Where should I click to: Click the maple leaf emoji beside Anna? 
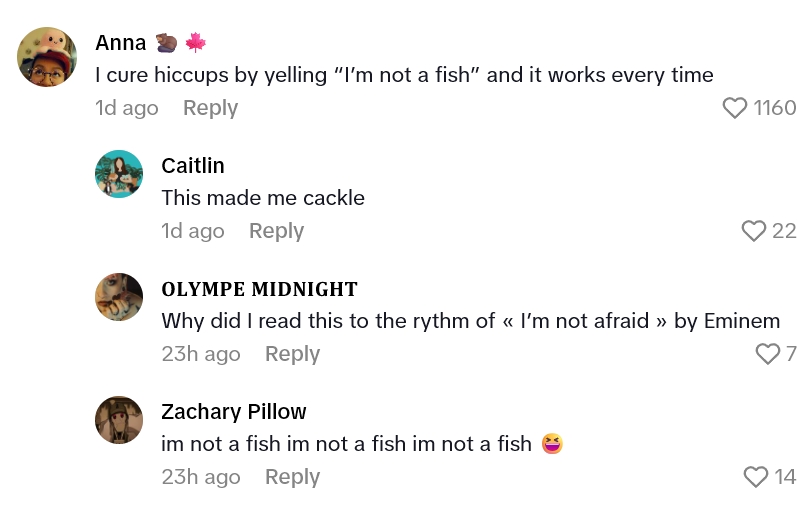(195, 43)
